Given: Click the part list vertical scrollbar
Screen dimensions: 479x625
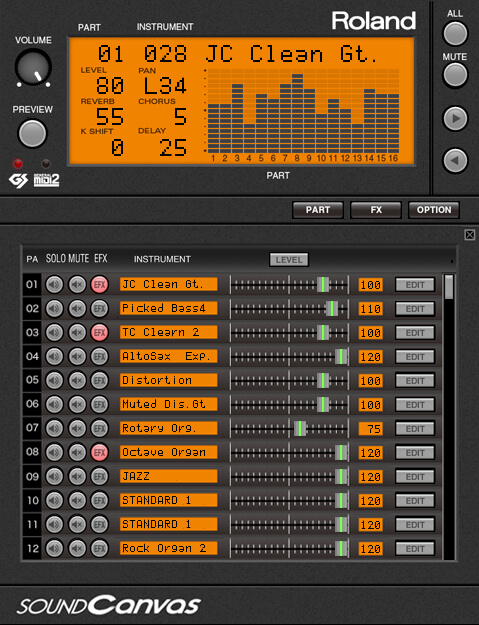Looking at the screenshot, I should tap(449, 417).
